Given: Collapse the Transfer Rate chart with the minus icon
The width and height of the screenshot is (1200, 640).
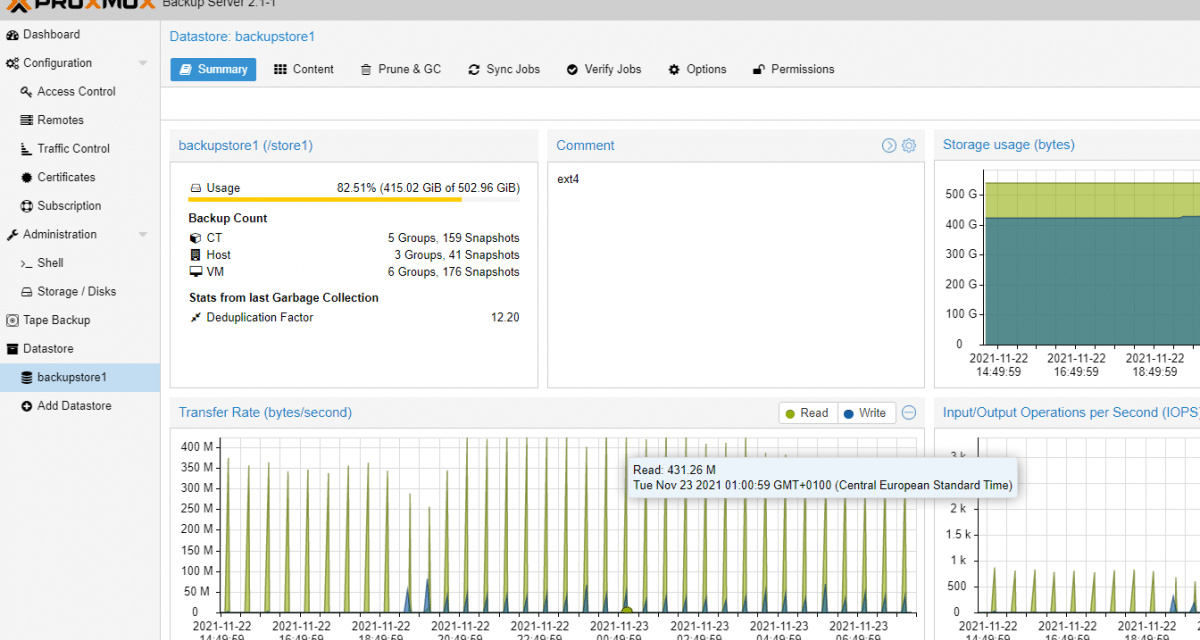Looking at the screenshot, I should 909,412.
